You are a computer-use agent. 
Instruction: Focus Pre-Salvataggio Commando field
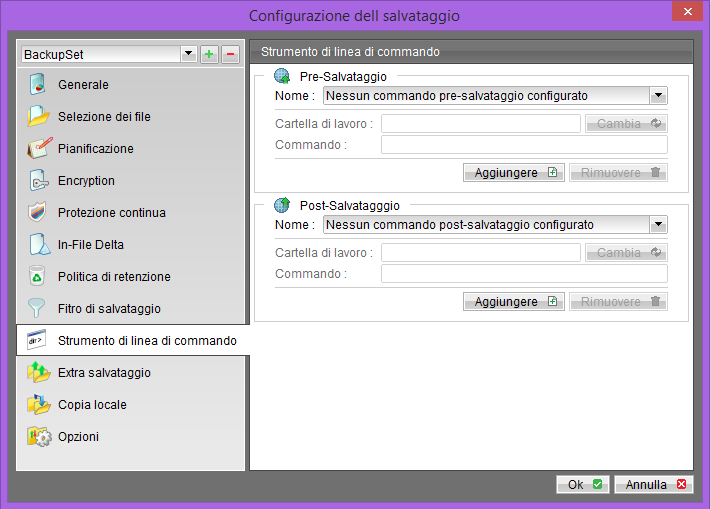524,145
